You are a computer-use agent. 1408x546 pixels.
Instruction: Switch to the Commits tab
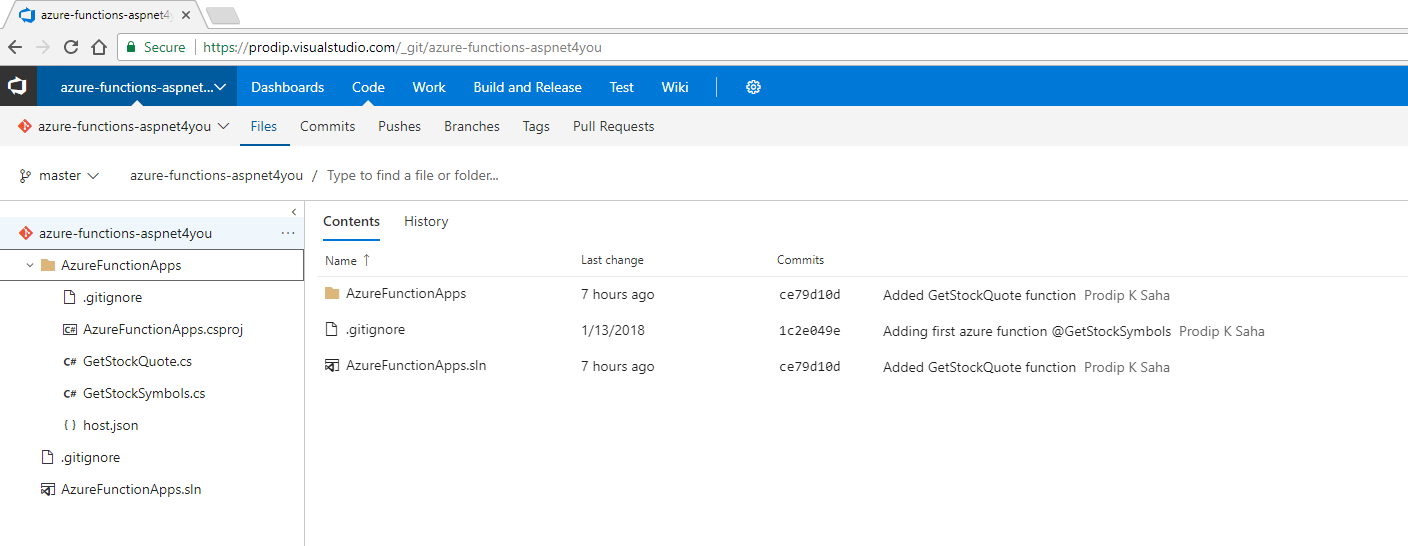(328, 126)
